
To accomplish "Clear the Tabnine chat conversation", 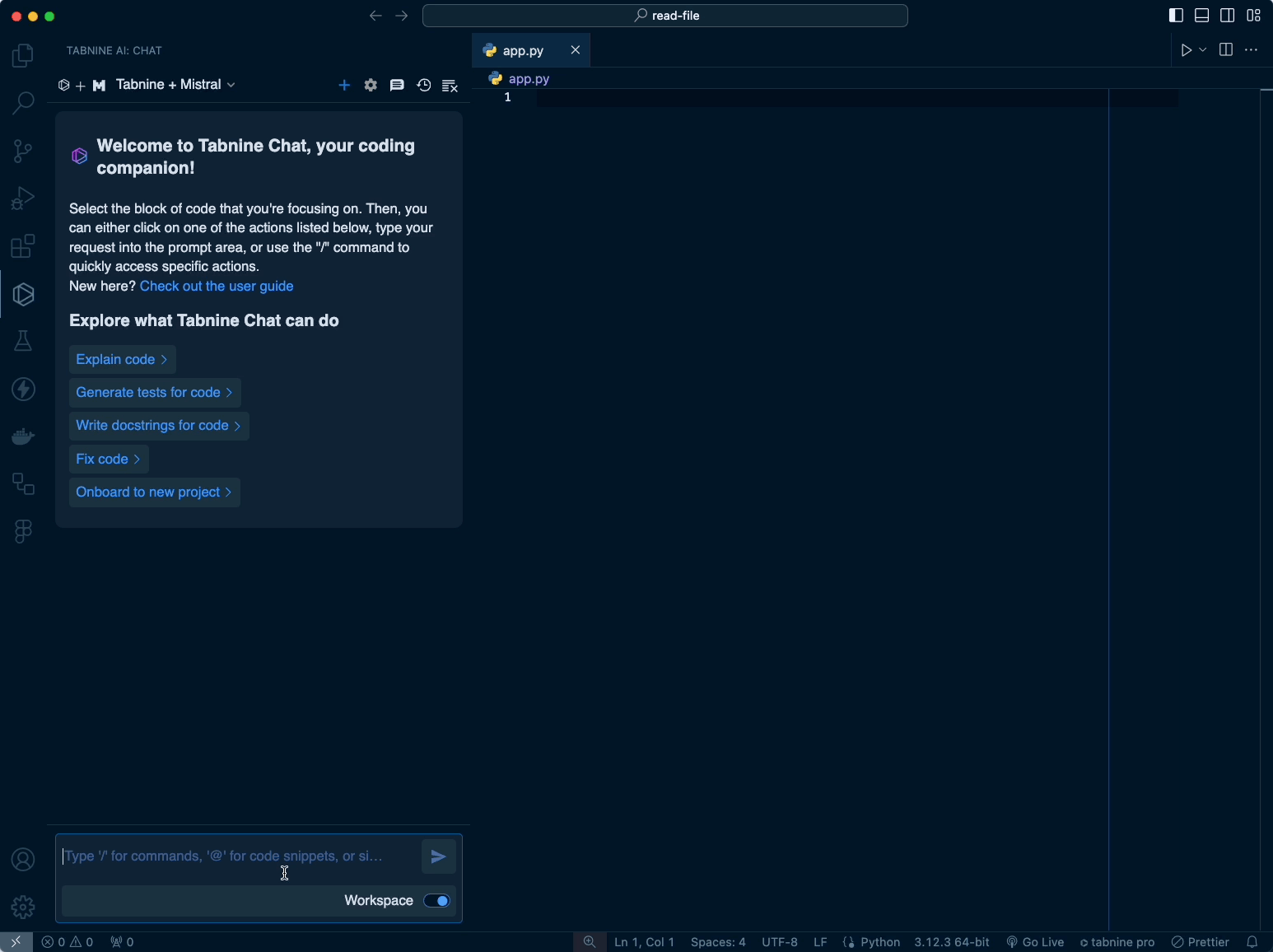I will tap(450, 85).
